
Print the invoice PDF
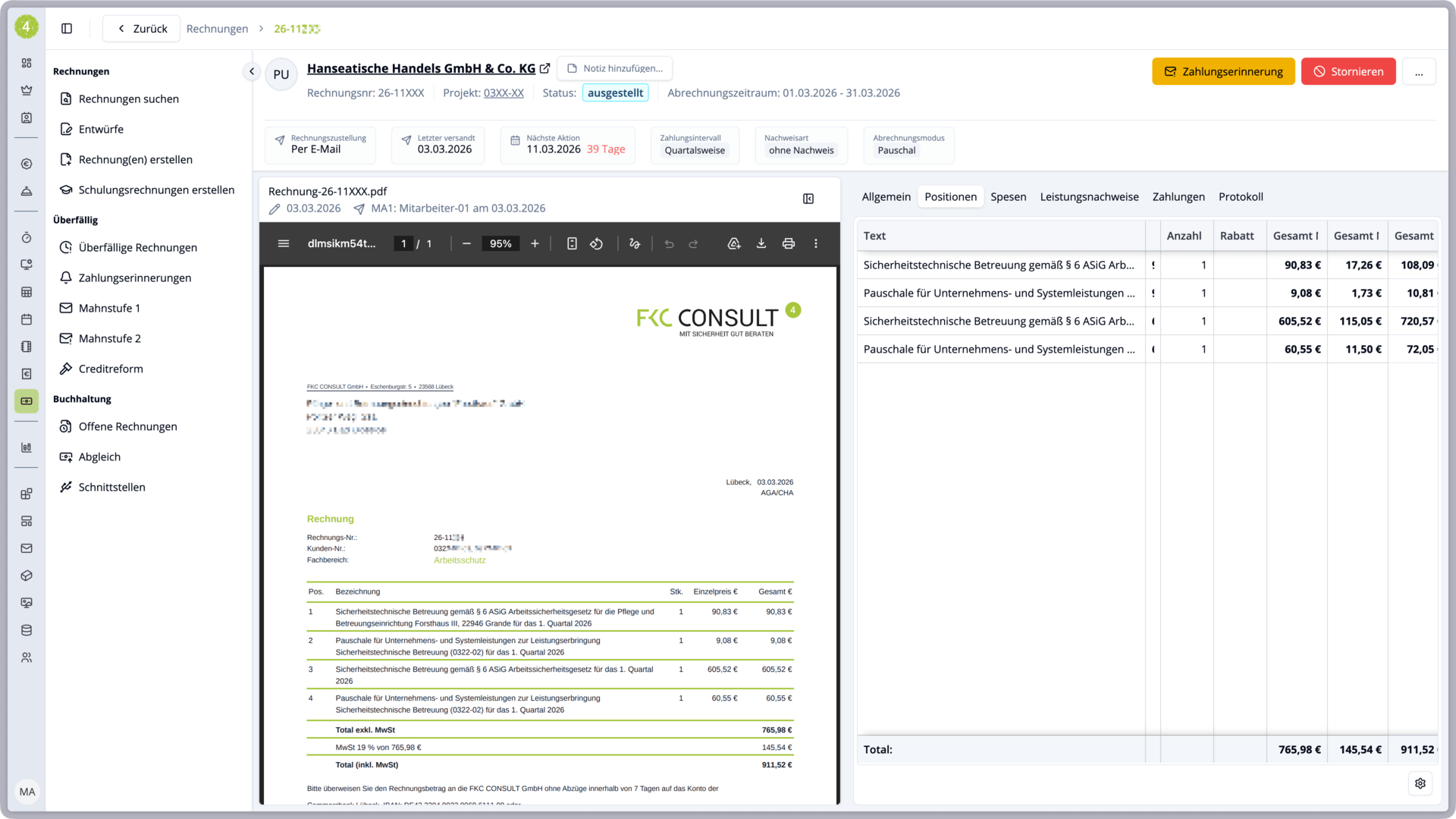pyautogui.click(x=789, y=243)
